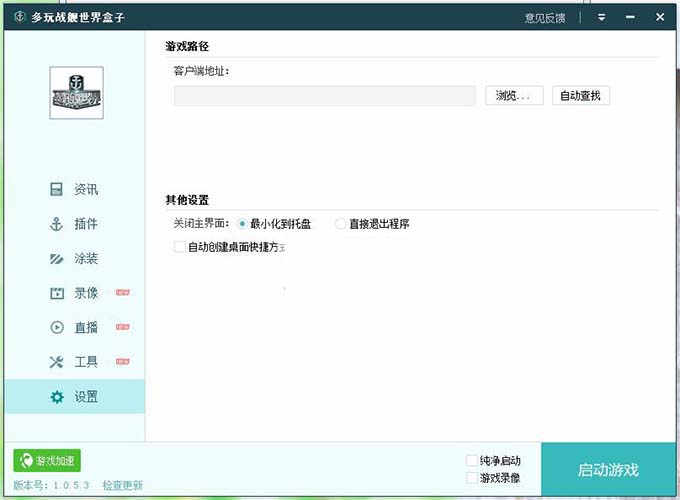
Task: Toggle the 纯净启动 checkbox
Action: click(x=472, y=460)
